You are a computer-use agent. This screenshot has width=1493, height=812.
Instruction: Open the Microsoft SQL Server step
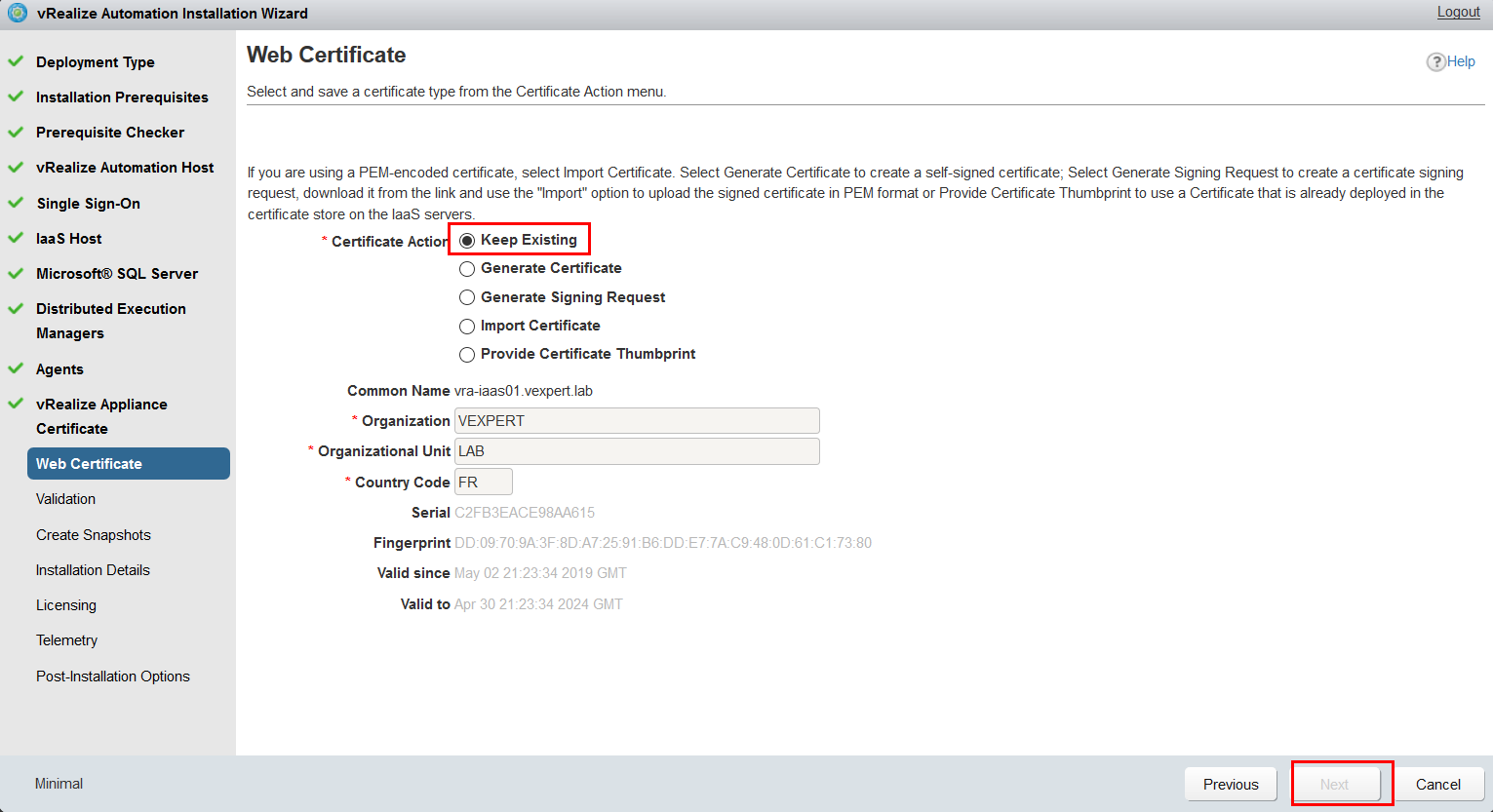117,274
